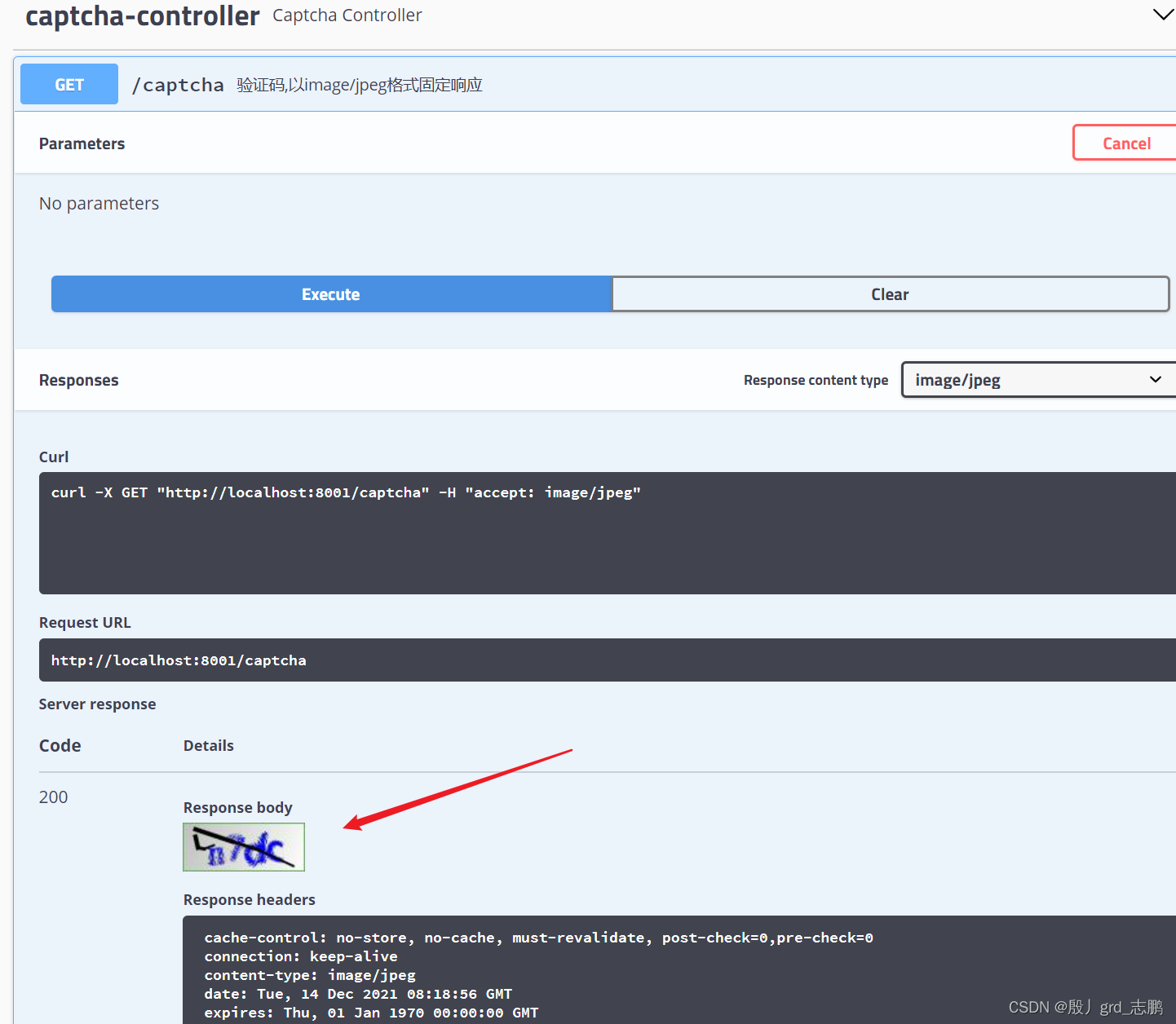The image size is (1176, 1024).
Task: Select the curl command text
Action: [346, 492]
